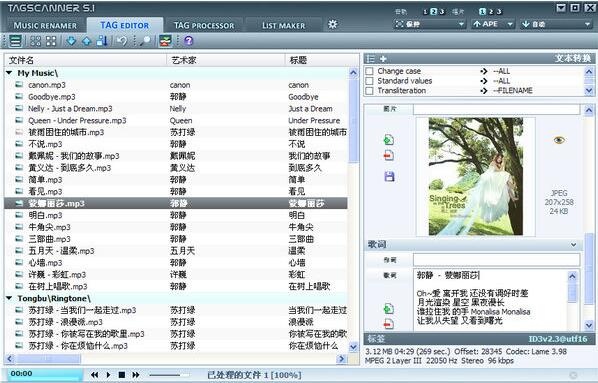Select the Goodbye.mp3 file row
Image resolution: width=598 pixels, height=383 pixels.
(176, 97)
